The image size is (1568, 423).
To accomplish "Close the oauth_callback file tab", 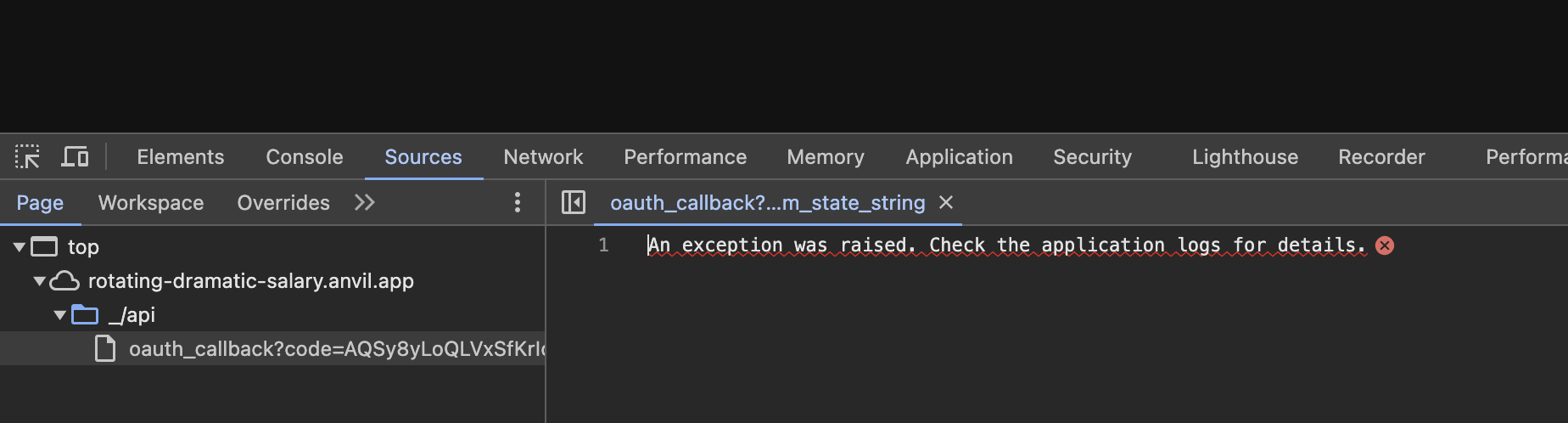I will click(946, 202).
